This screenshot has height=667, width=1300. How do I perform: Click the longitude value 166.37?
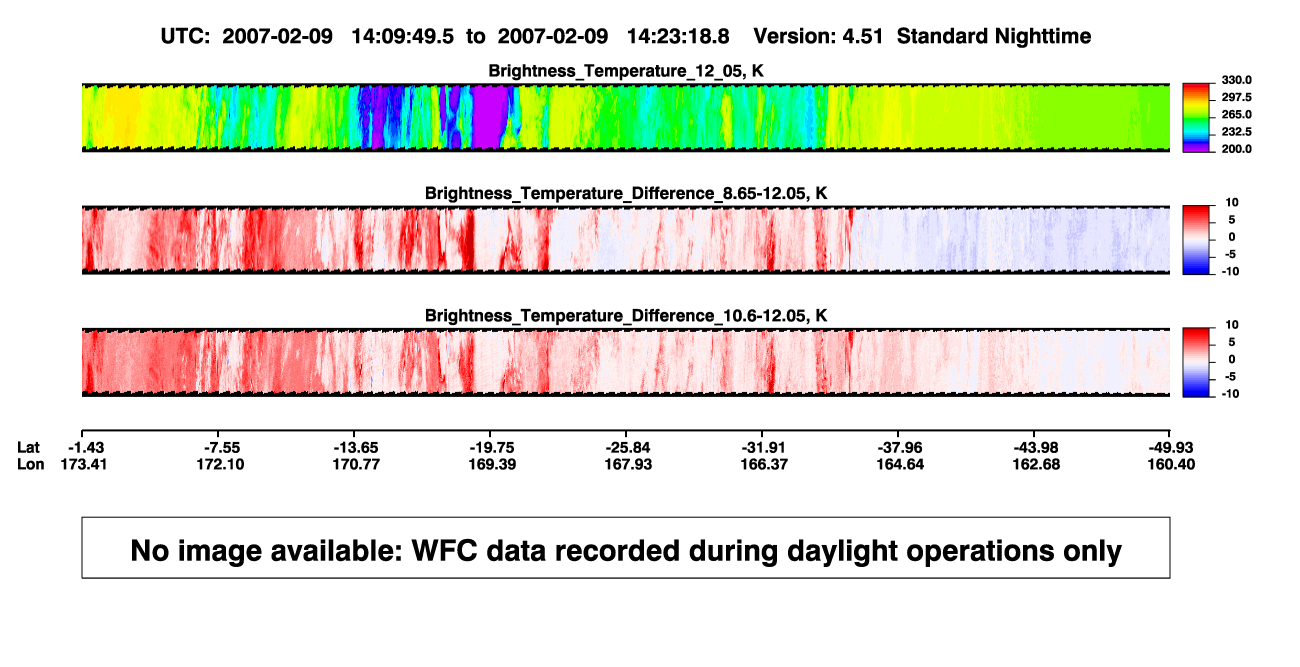click(763, 464)
